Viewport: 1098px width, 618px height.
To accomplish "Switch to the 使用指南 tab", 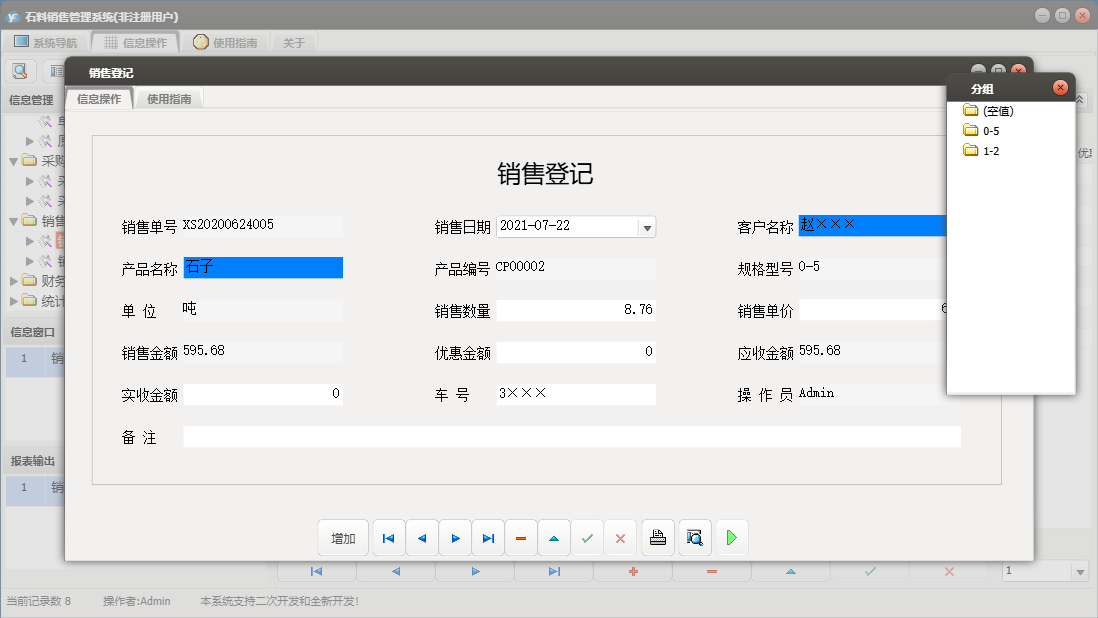I will (x=168, y=98).
